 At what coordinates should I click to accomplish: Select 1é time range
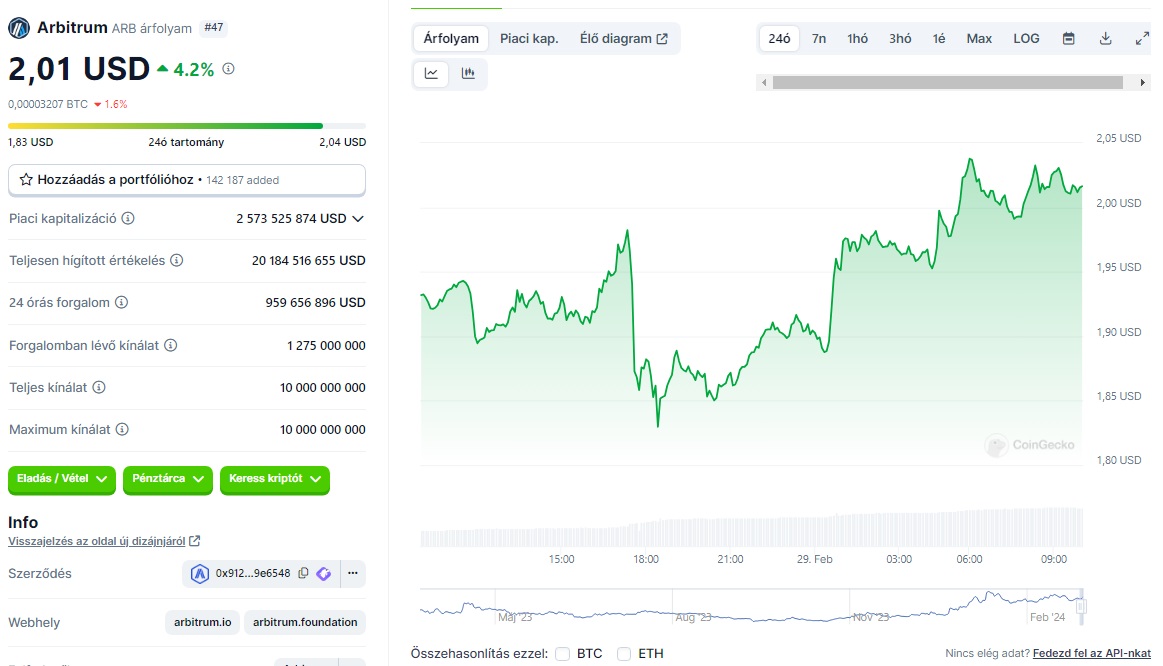[939, 39]
